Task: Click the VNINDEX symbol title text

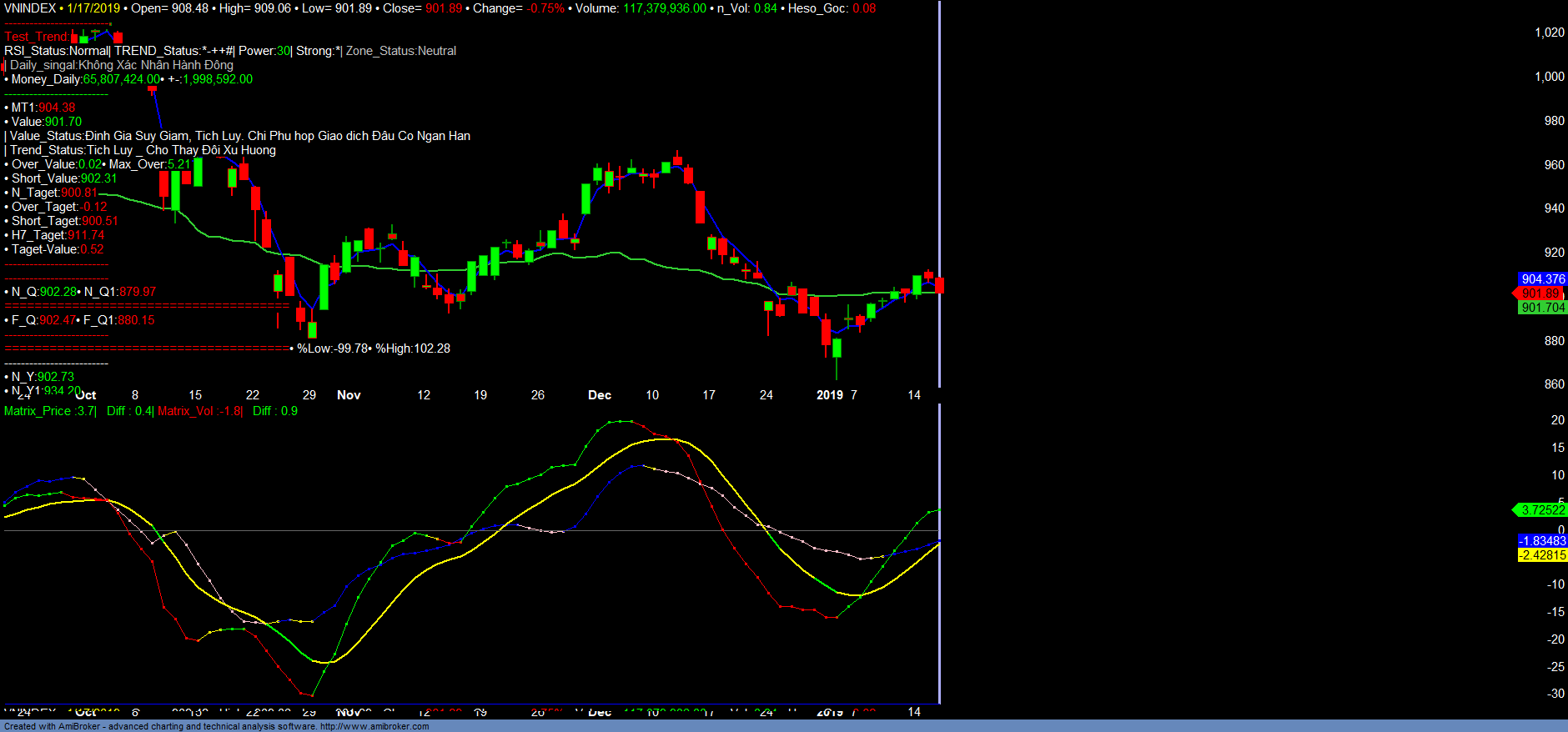Action: pos(30,8)
